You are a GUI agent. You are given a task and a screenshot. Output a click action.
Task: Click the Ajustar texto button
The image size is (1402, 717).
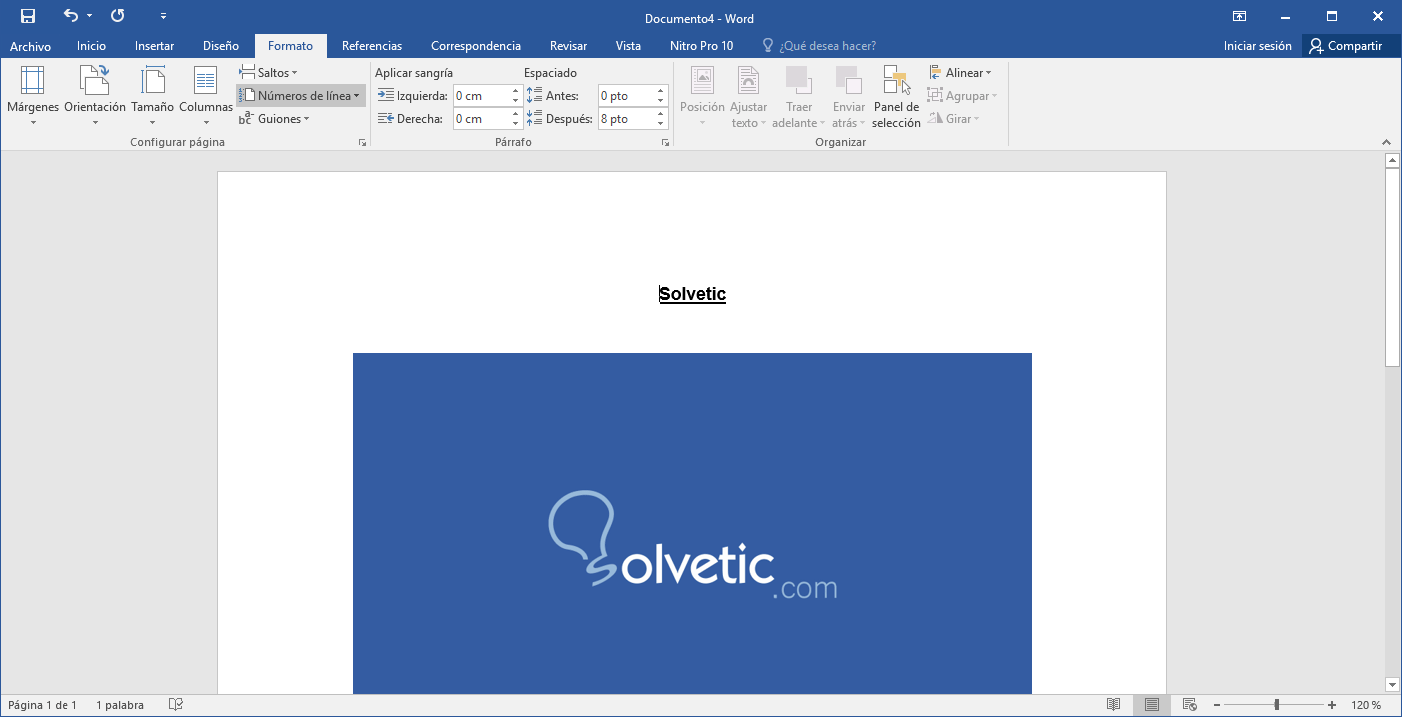pyautogui.click(x=748, y=96)
